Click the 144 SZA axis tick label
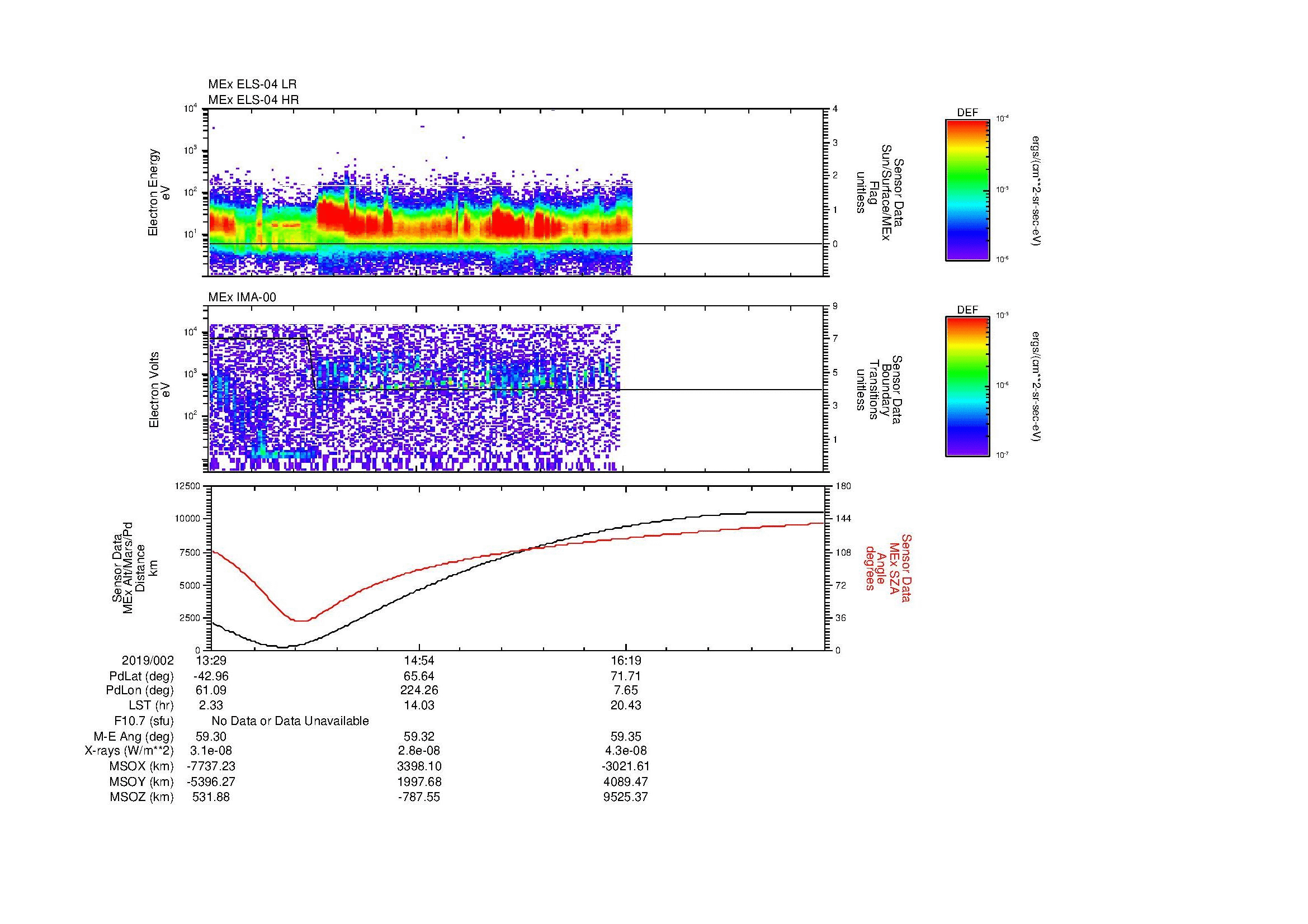 pyautogui.click(x=842, y=519)
